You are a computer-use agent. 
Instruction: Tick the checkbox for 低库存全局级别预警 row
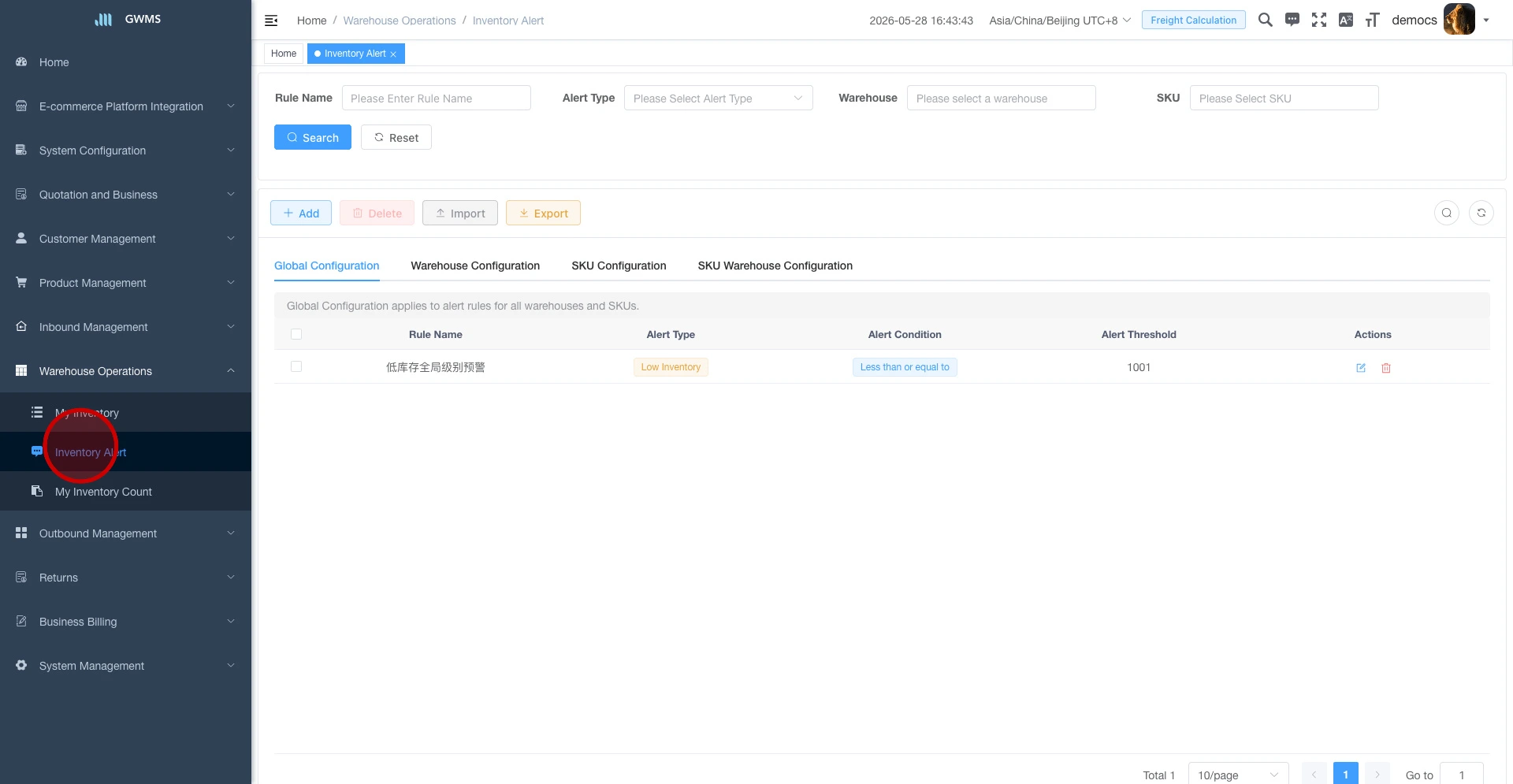coord(296,366)
